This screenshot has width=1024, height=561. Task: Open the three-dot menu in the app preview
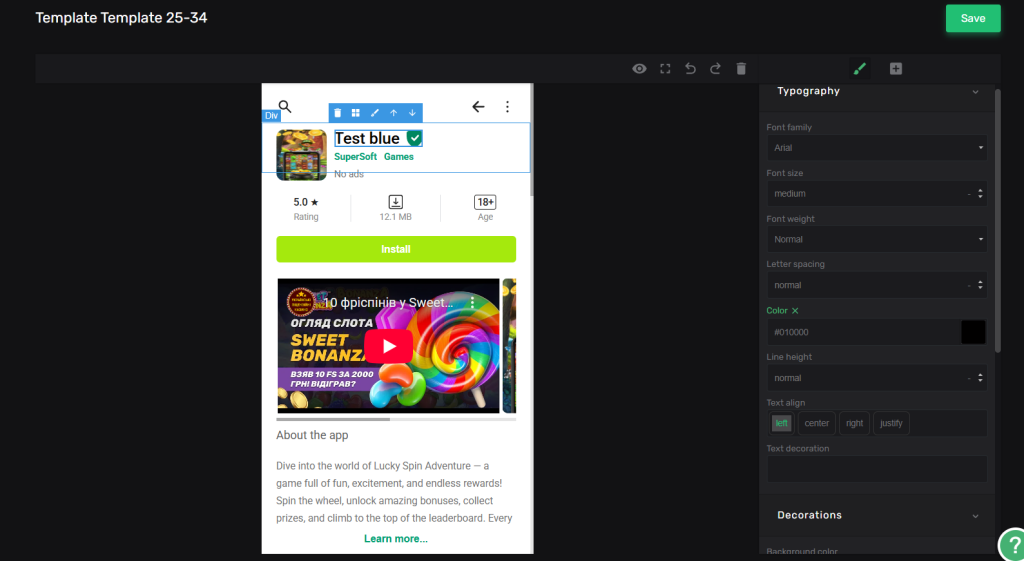pos(507,107)
